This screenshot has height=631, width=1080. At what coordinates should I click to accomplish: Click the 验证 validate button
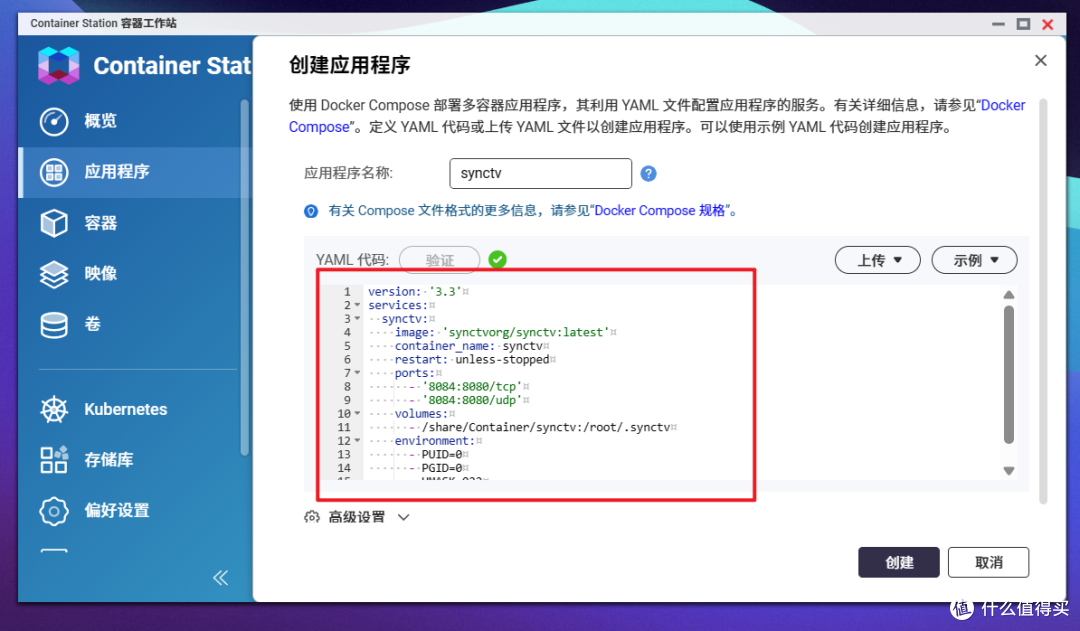point(439,259)
